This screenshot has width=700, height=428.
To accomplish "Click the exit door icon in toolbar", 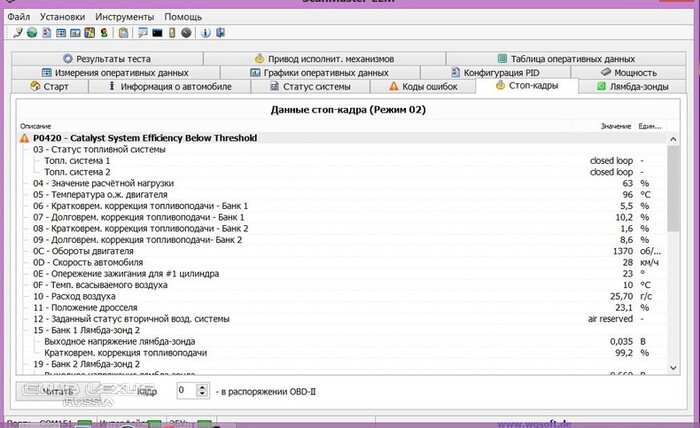I will (x=219, y=33).
